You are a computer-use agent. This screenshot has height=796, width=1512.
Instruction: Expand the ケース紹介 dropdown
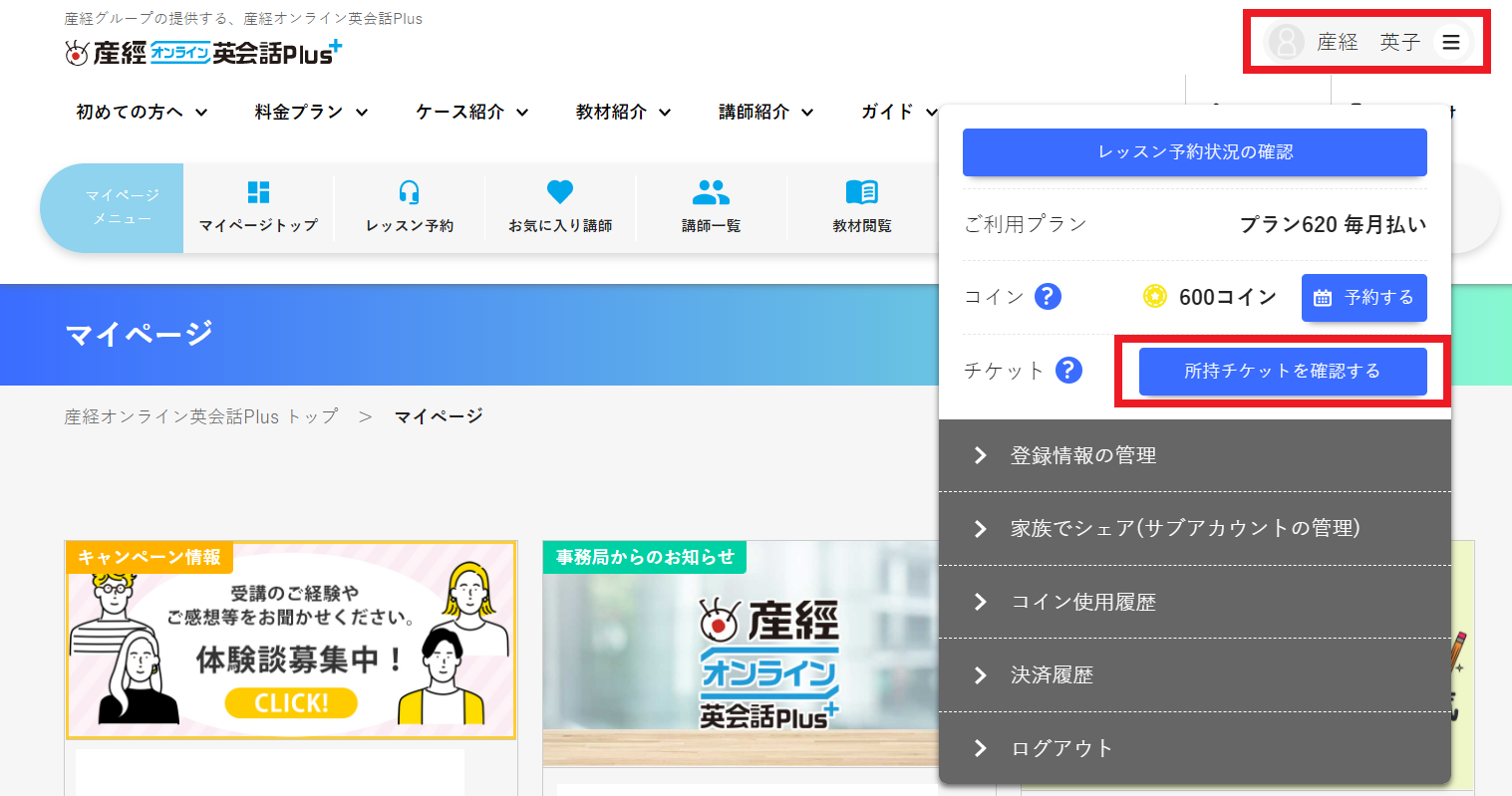pos(472,112)
